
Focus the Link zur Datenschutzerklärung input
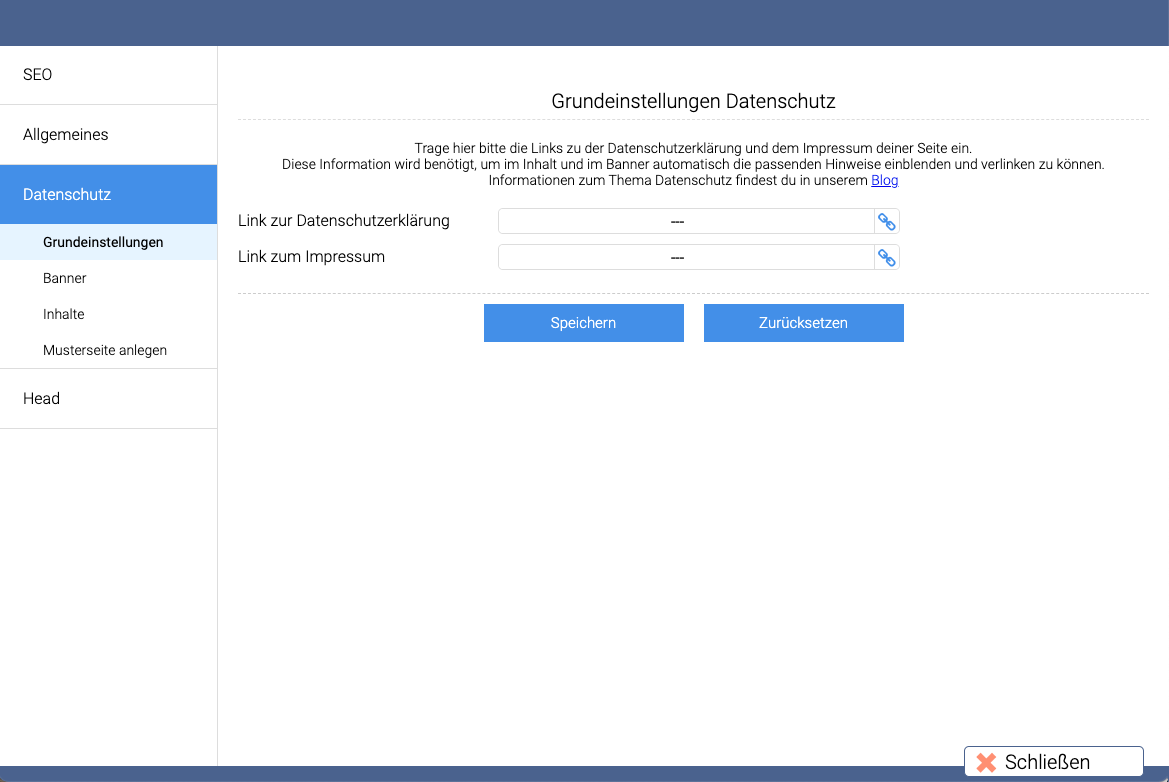point(686,221)
